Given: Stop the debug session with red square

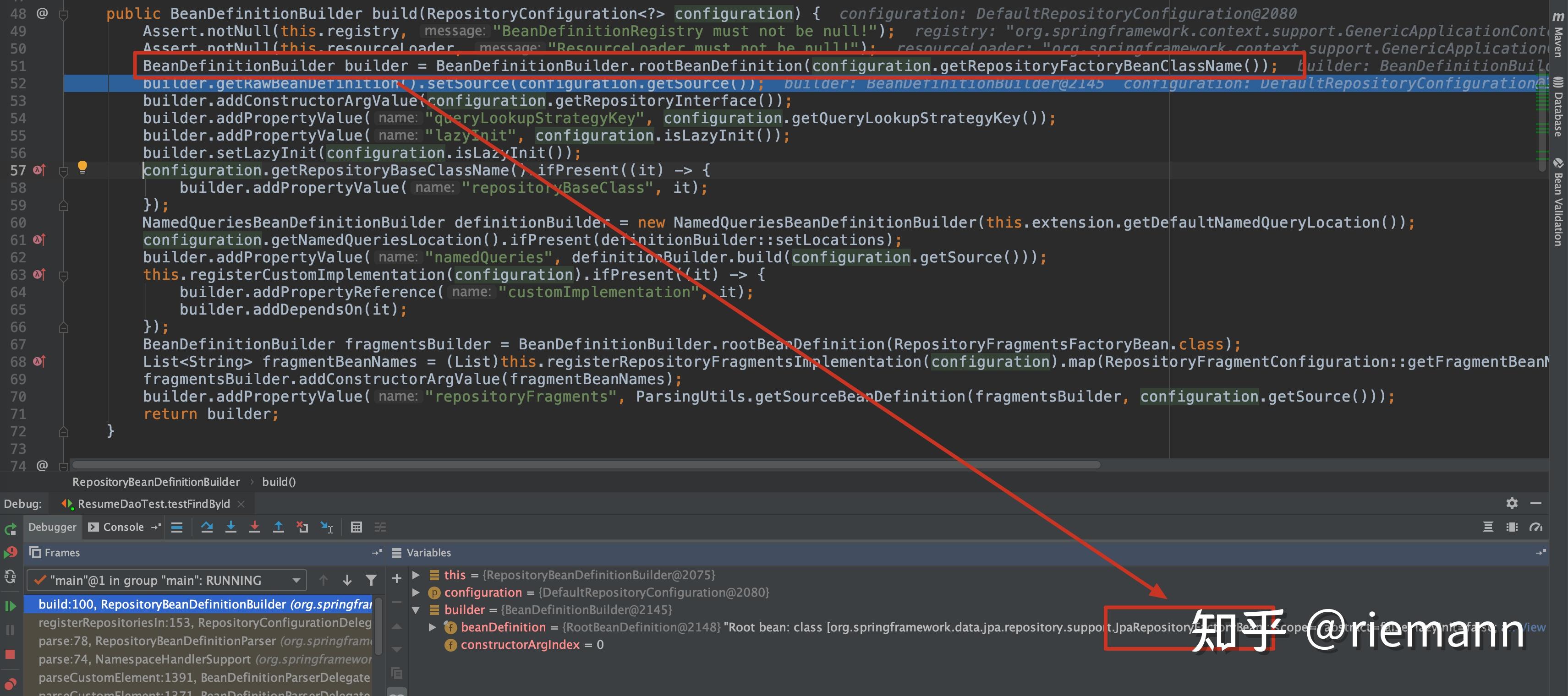Looking at the screenshot, I should point(10,654).
